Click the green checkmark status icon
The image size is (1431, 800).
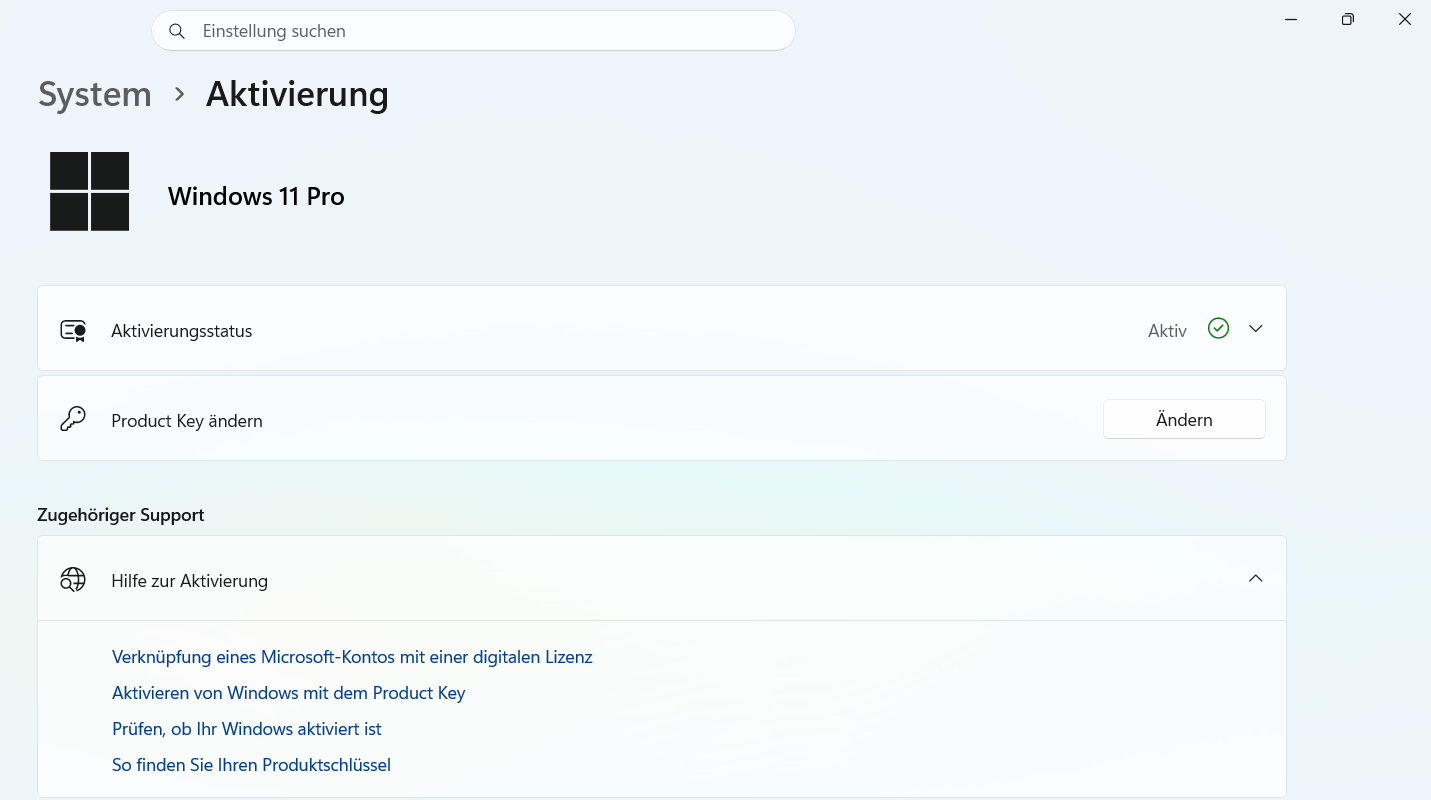[1218, 328]
